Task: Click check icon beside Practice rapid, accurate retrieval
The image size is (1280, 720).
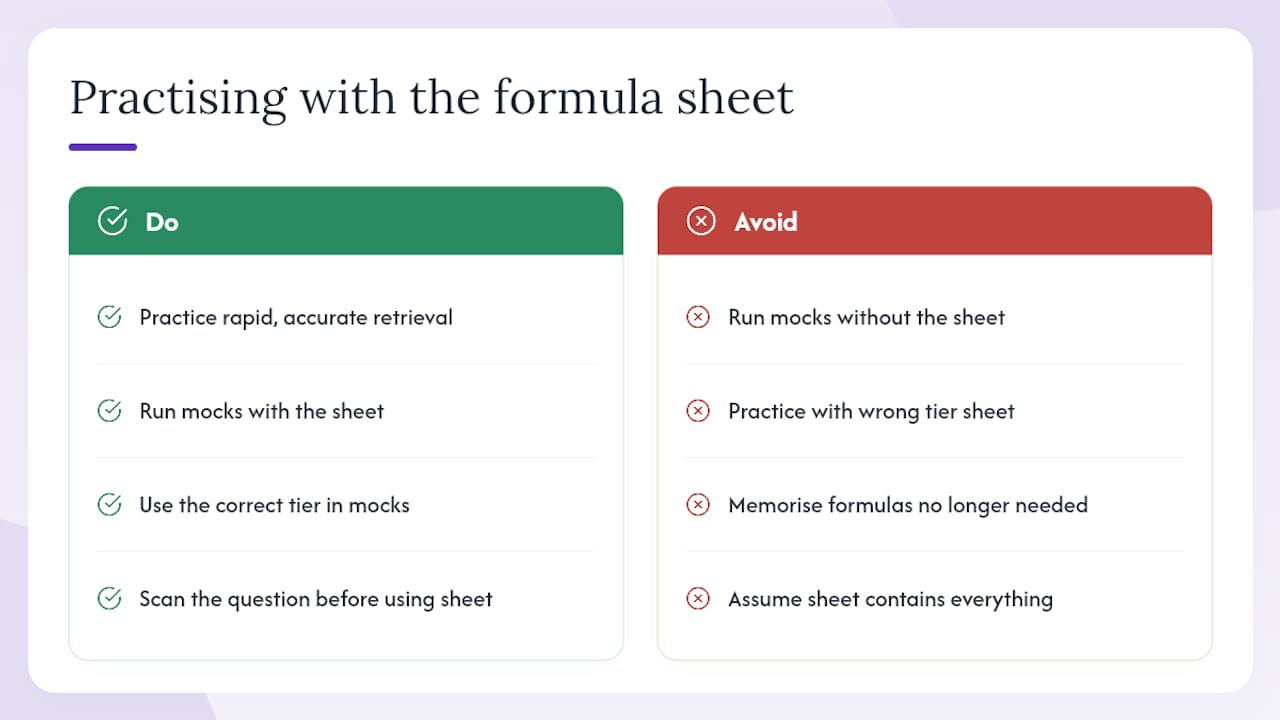Action: pos(109,317)
